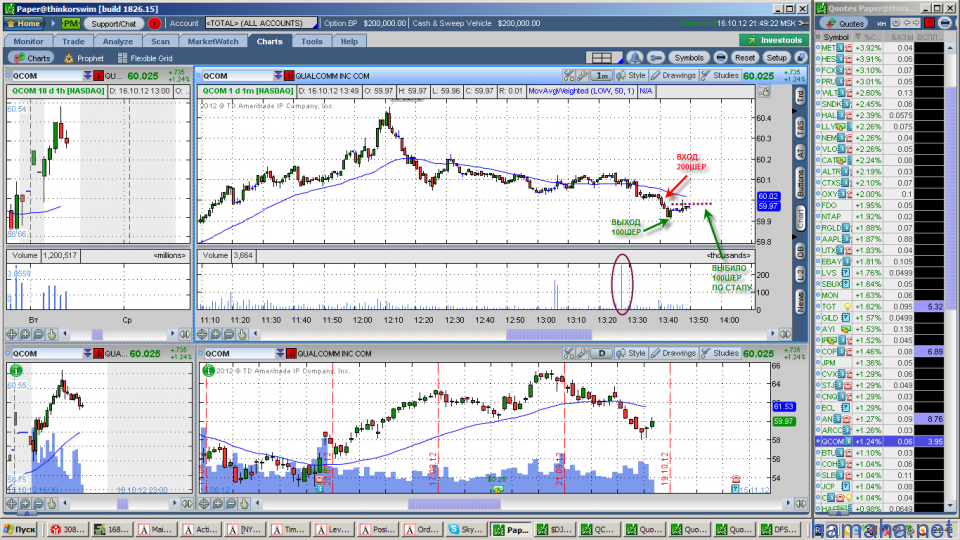
Task: Change the D timeframe on the daily chart
Action: point(602,353)
